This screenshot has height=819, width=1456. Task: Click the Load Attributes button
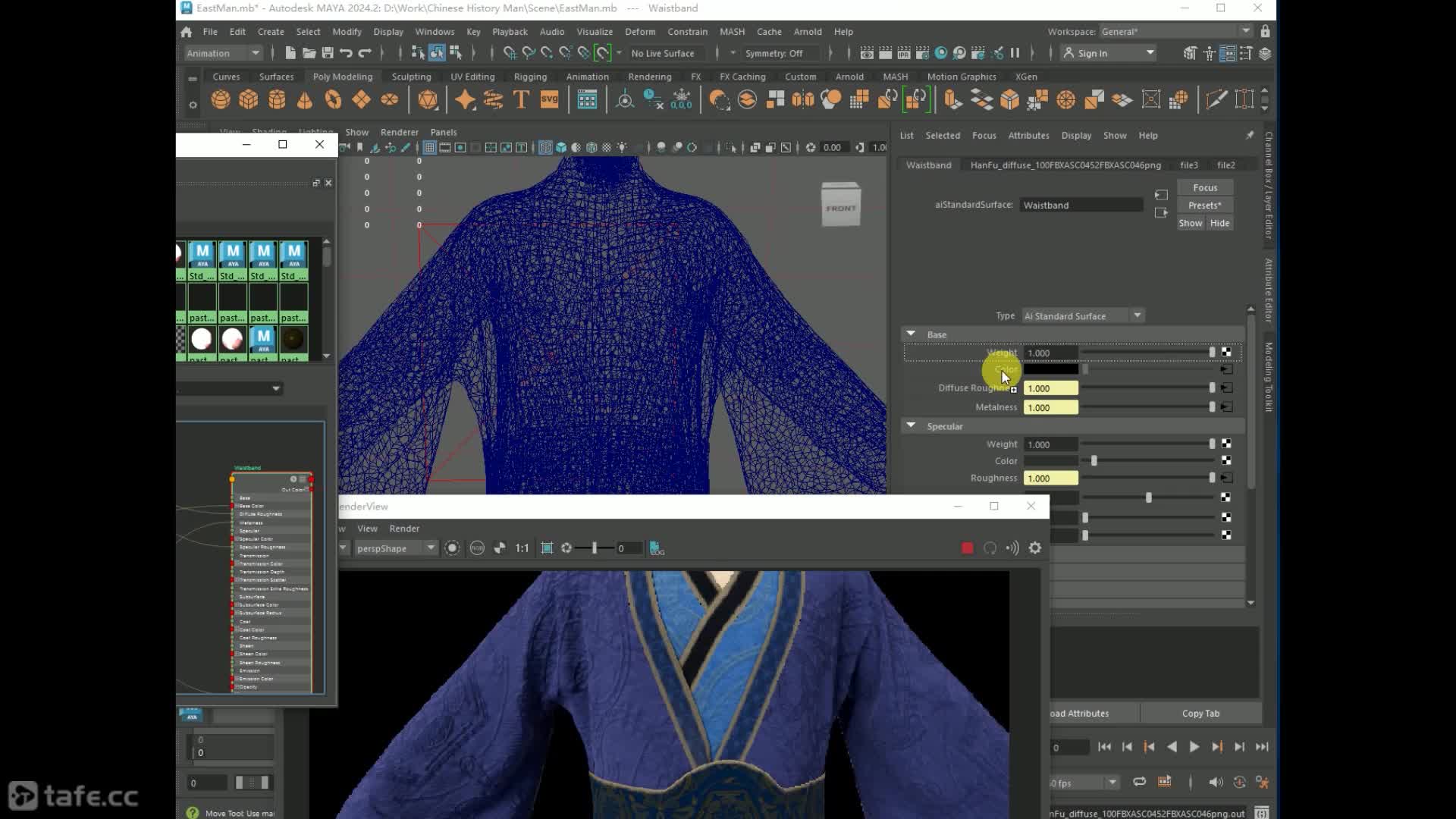[1094, 714]
